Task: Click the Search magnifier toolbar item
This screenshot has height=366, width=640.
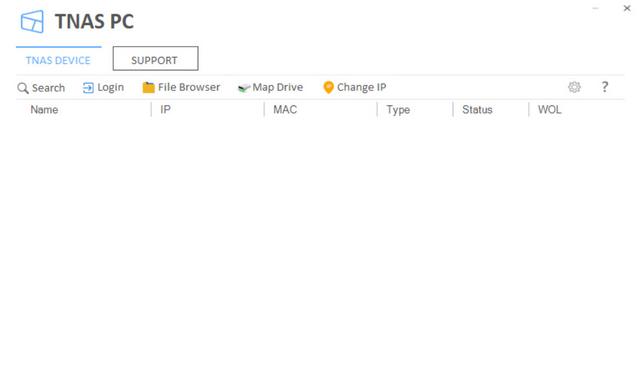Action: pyautogui.click(x=41, y=88)
